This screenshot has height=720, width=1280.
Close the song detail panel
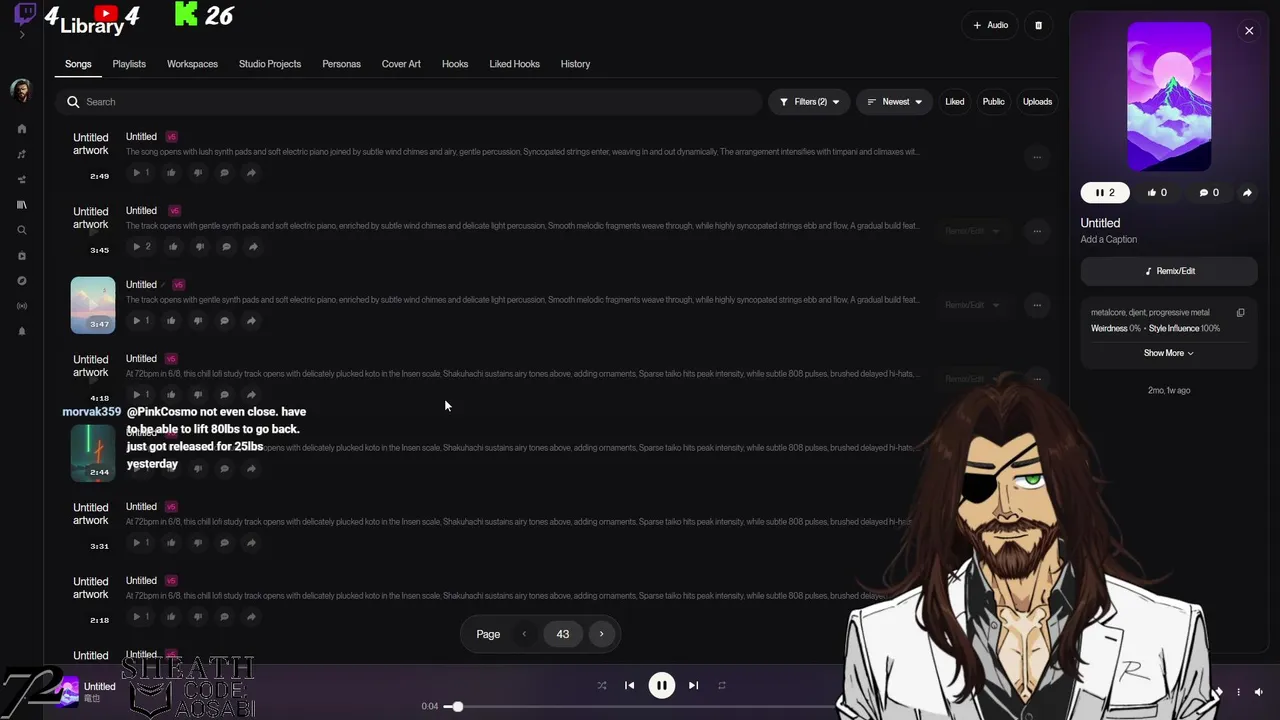point(1249,31)
